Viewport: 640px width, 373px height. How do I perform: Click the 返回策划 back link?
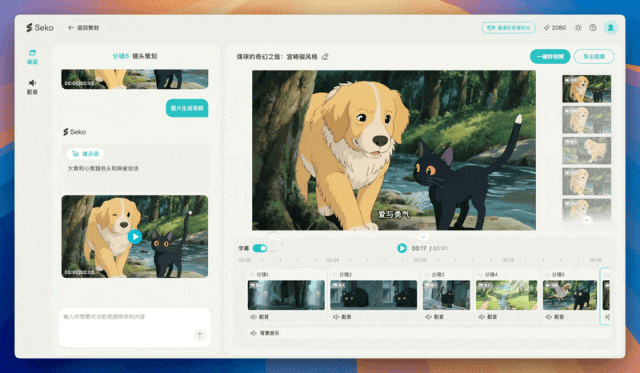coord(83,28)
